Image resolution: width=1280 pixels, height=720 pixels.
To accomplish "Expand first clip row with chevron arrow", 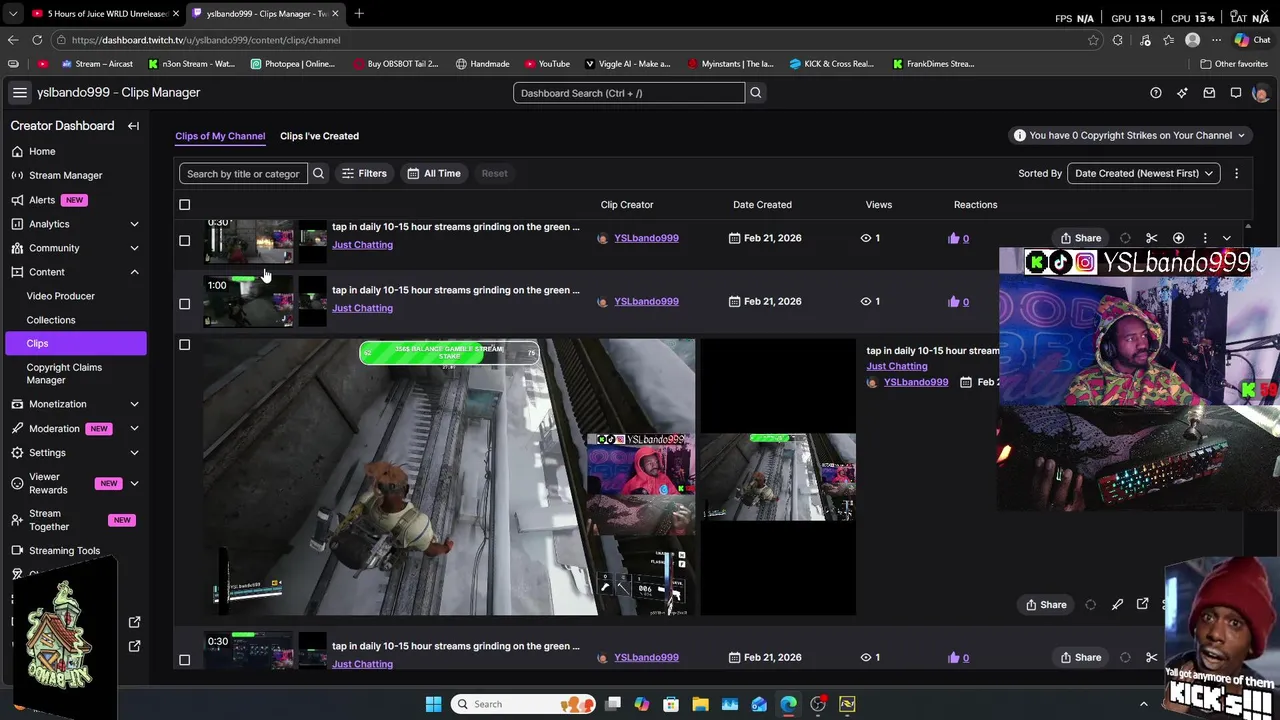I will (1227, 238).
